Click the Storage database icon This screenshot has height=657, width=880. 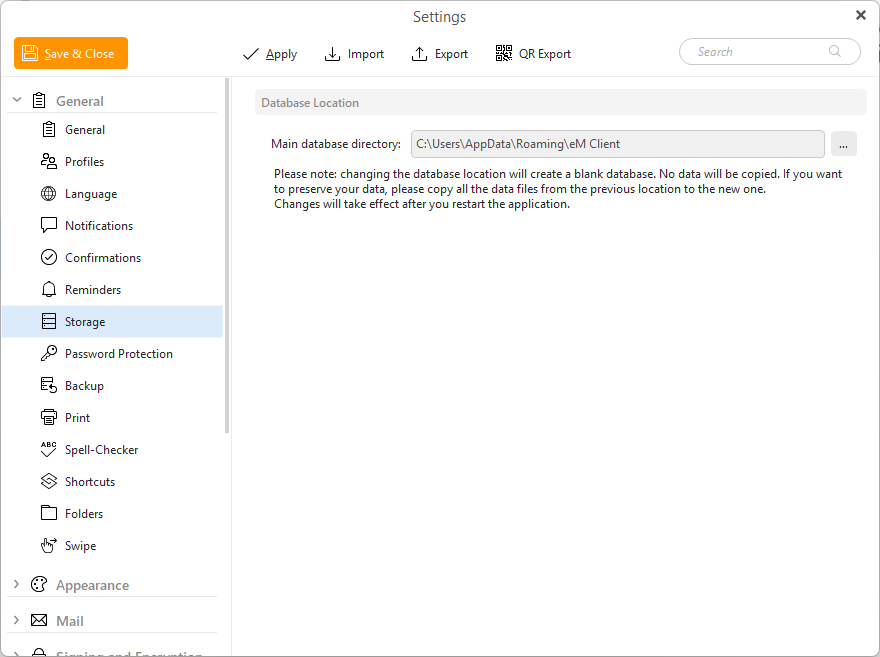click(x=49, y=321)
